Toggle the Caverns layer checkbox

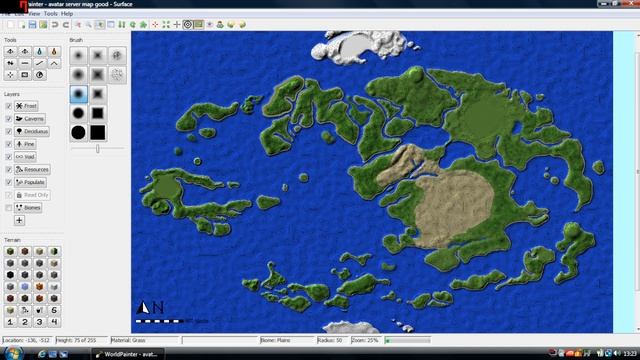9,119
